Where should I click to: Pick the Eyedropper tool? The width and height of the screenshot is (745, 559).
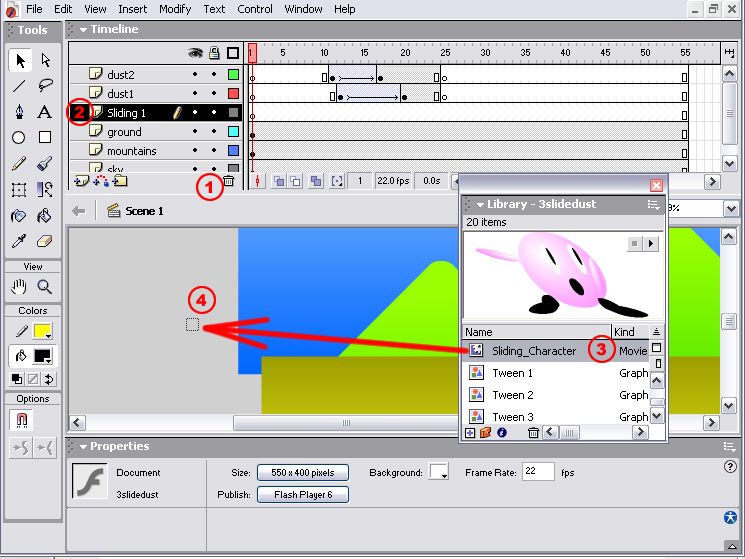point(19,241)
